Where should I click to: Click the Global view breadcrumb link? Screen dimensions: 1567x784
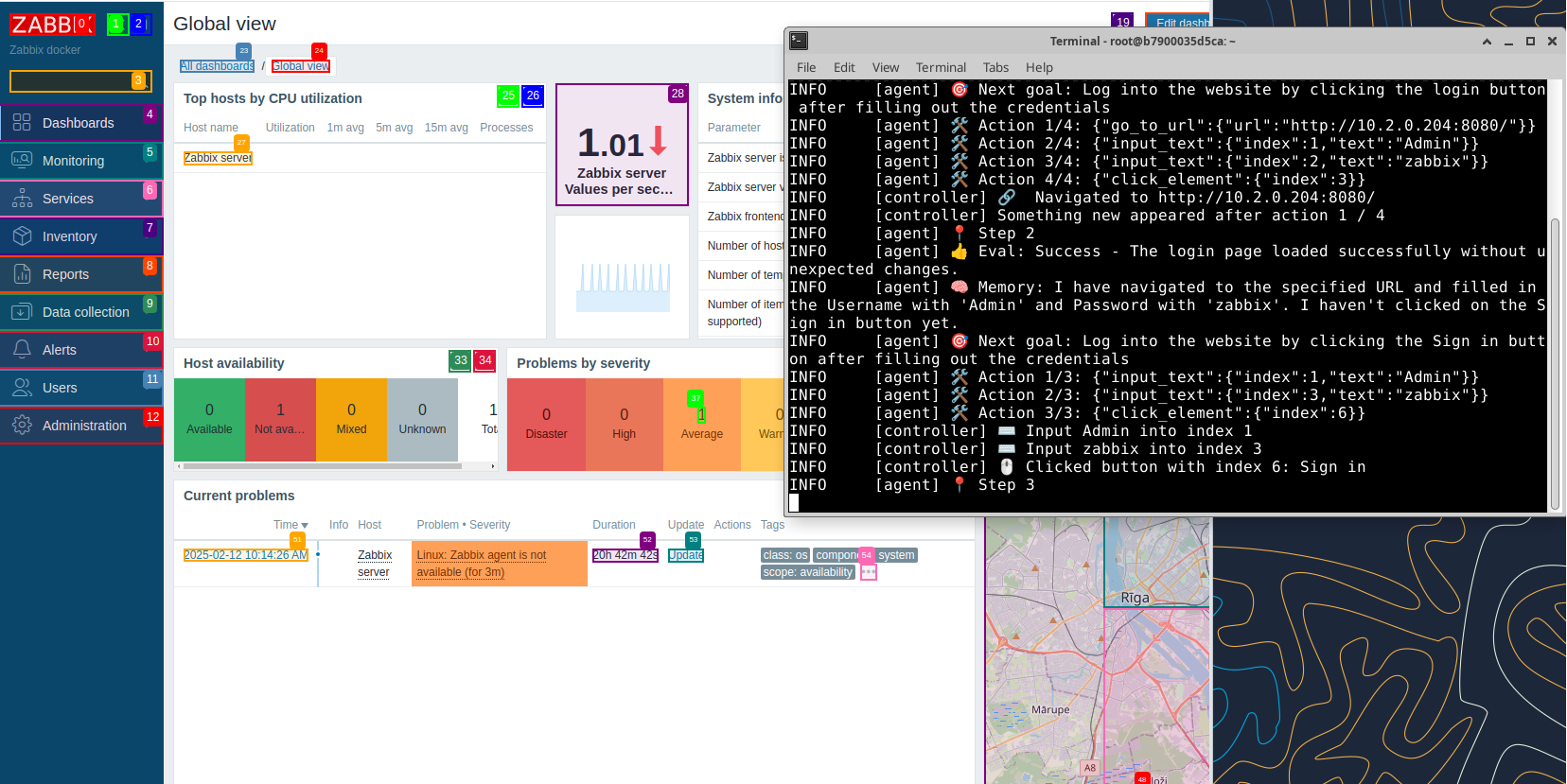[x=301, y=66]
